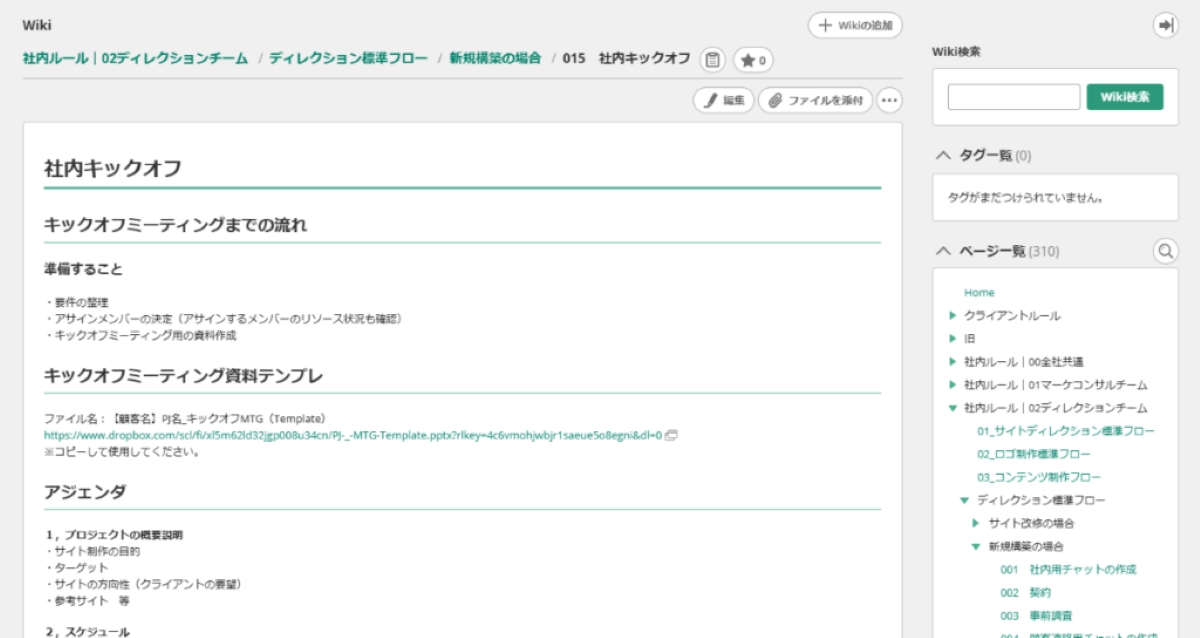Open 03_コンテンツ制作フロー page
The height and width of the screenshot is (638, 1200).
(1039, 477)
